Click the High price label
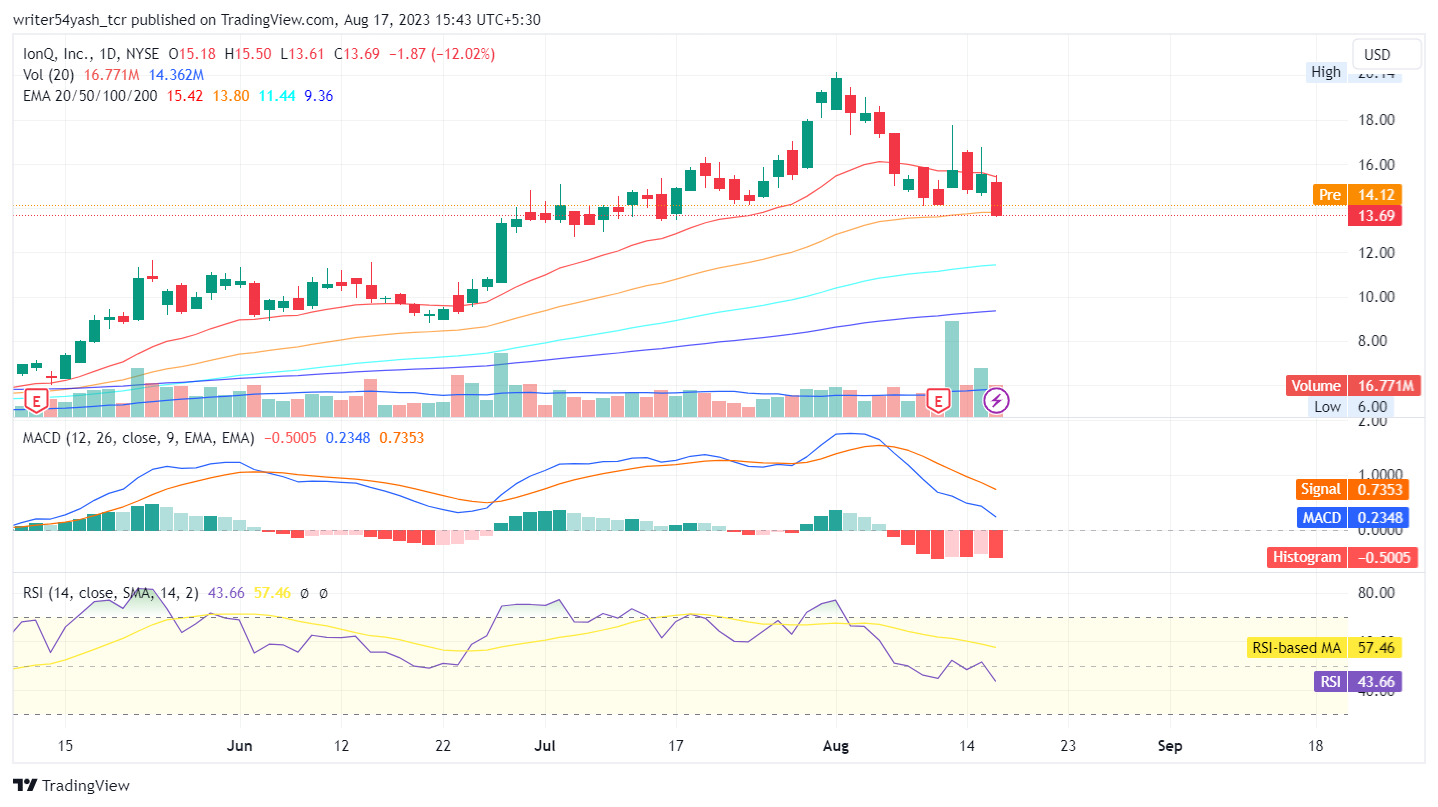This screenshot has width=1438, height=807. tap(1326, 72)
